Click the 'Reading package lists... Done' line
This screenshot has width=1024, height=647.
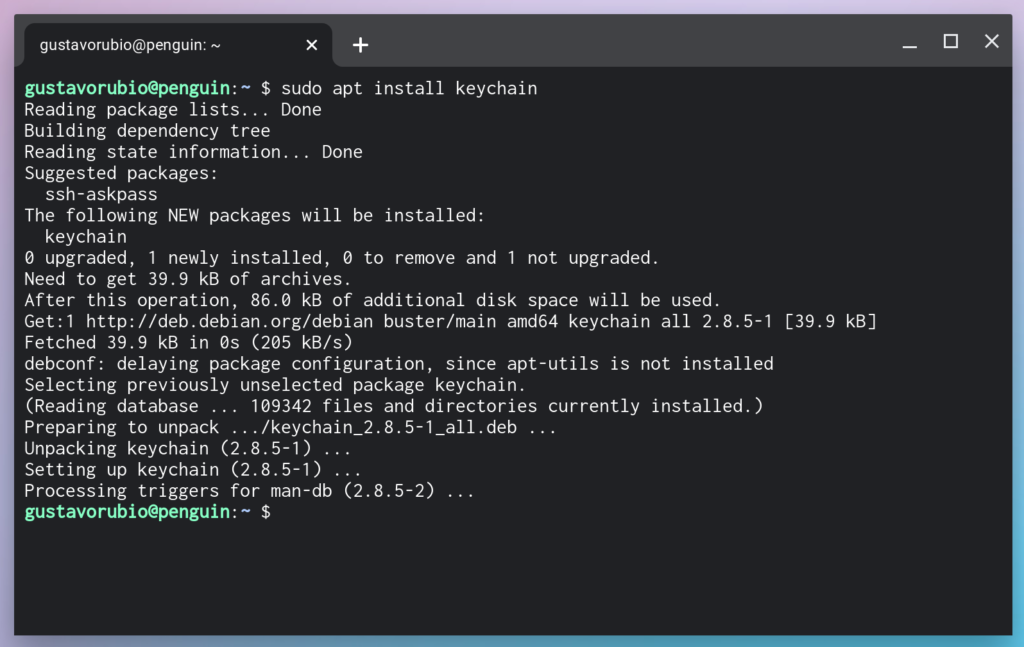pyautogui.click(x=172, y=109)
